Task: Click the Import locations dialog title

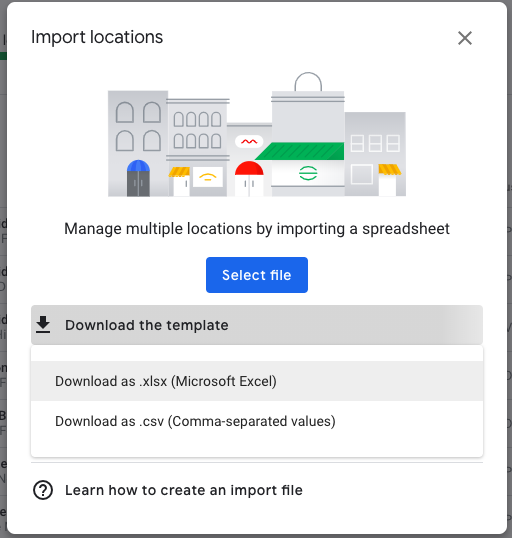Action: click(x=97, y=37)
